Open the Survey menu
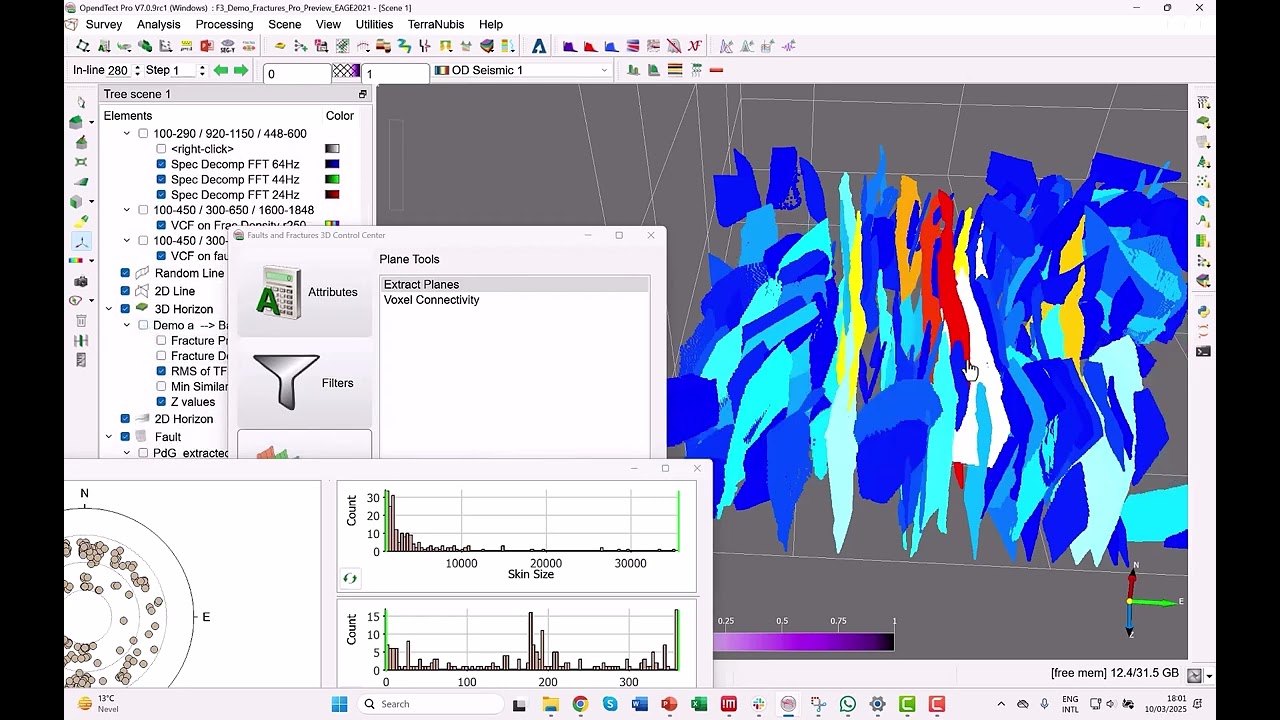 (104, 24)
